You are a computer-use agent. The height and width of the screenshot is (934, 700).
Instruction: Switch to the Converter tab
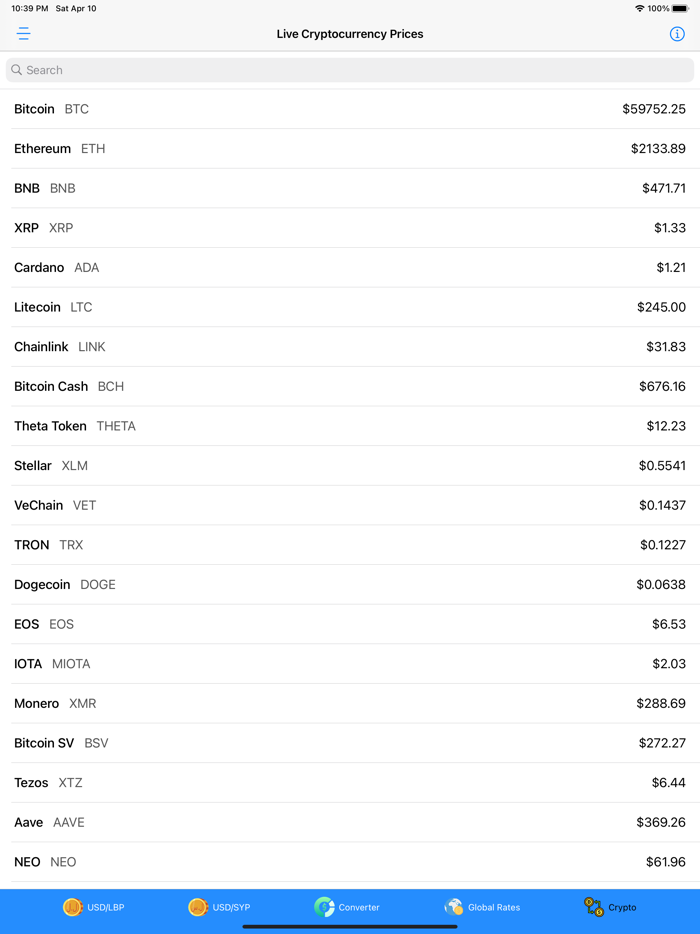[x=358, y=907]
